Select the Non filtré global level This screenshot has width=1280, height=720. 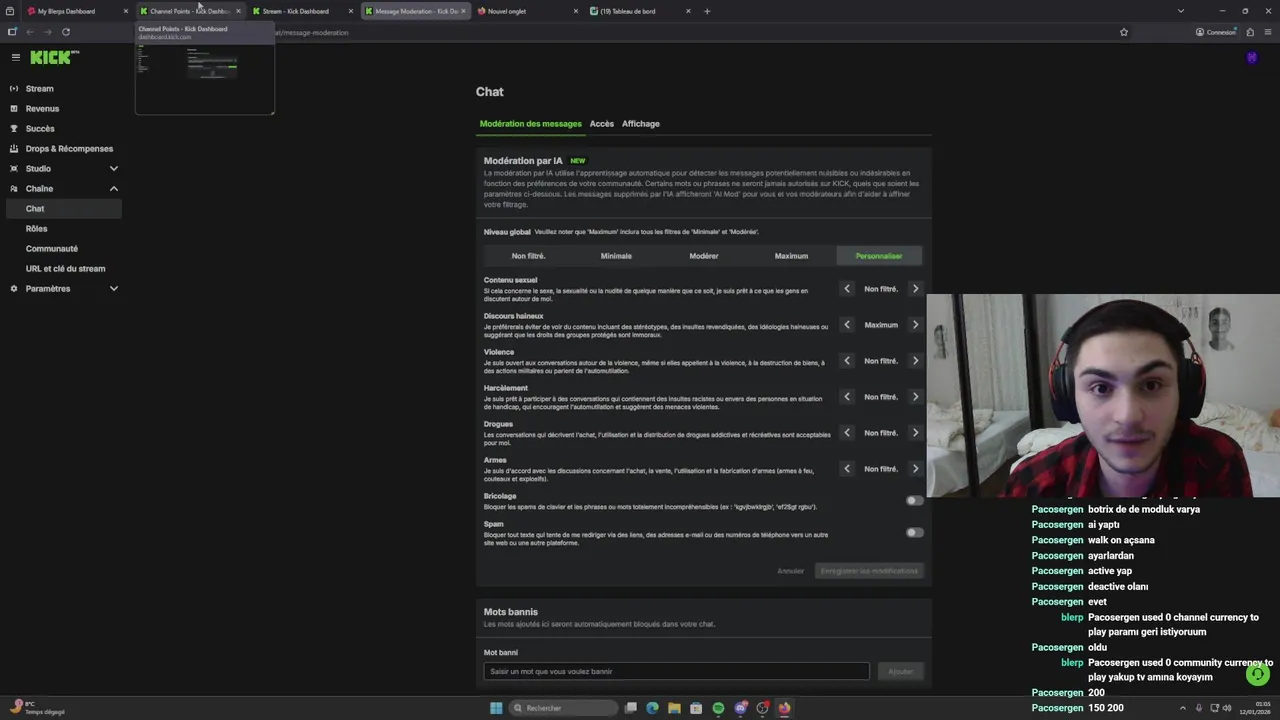[x=528, y=256]
